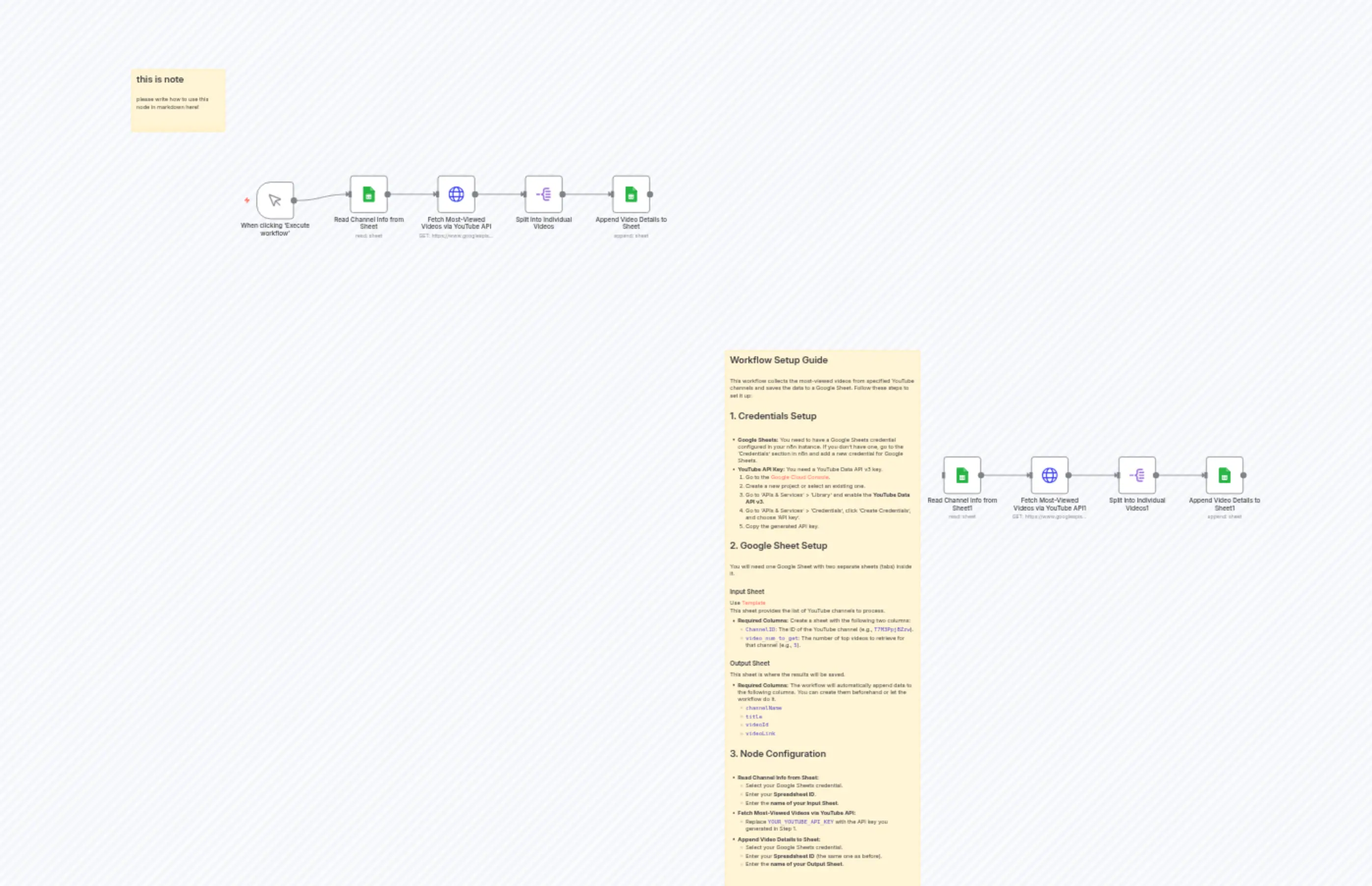1372x886 pixels.
Task: Click the red trigger lightning bolt icon
Action: pos(247,200)
